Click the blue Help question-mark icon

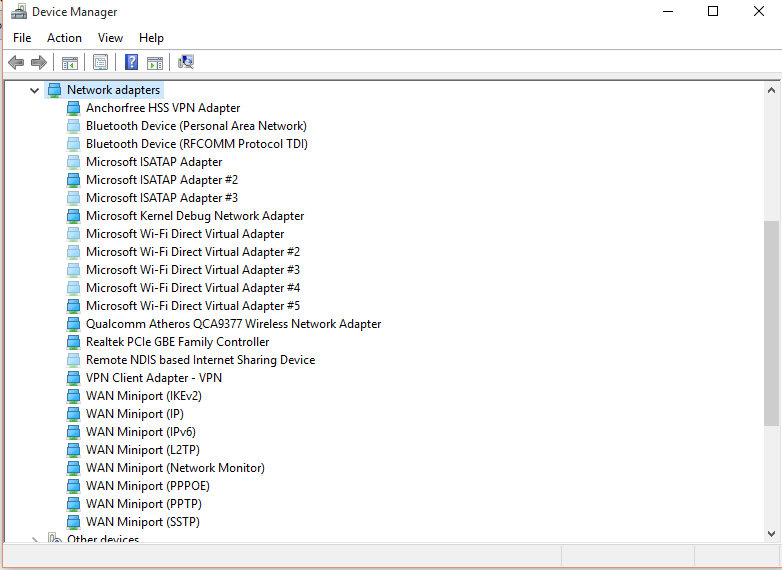click(131, 62)
